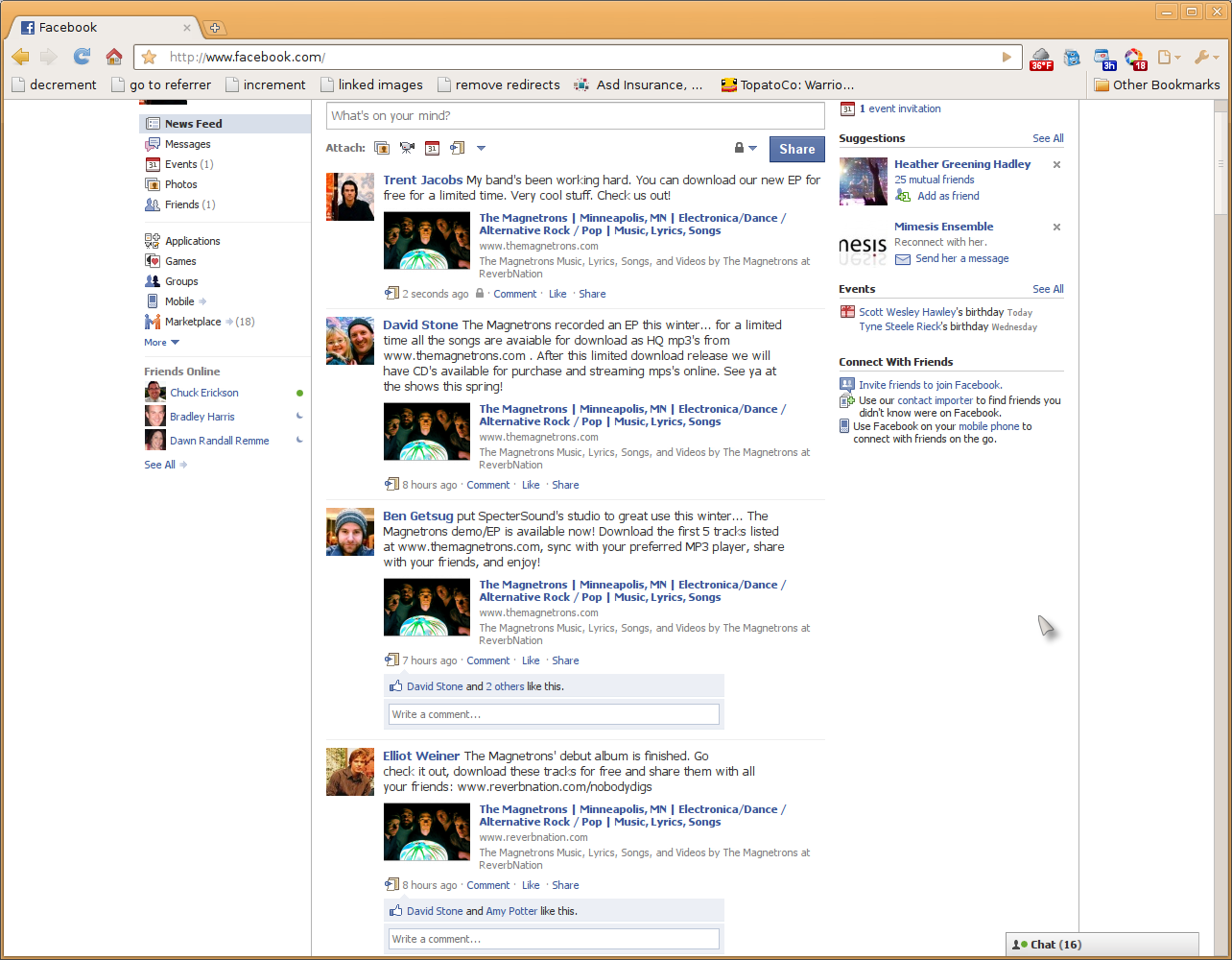Go to the browser home page icon
Image resolution: width=1232 pixels, height=960 pixels.
(x=113, y=57)
